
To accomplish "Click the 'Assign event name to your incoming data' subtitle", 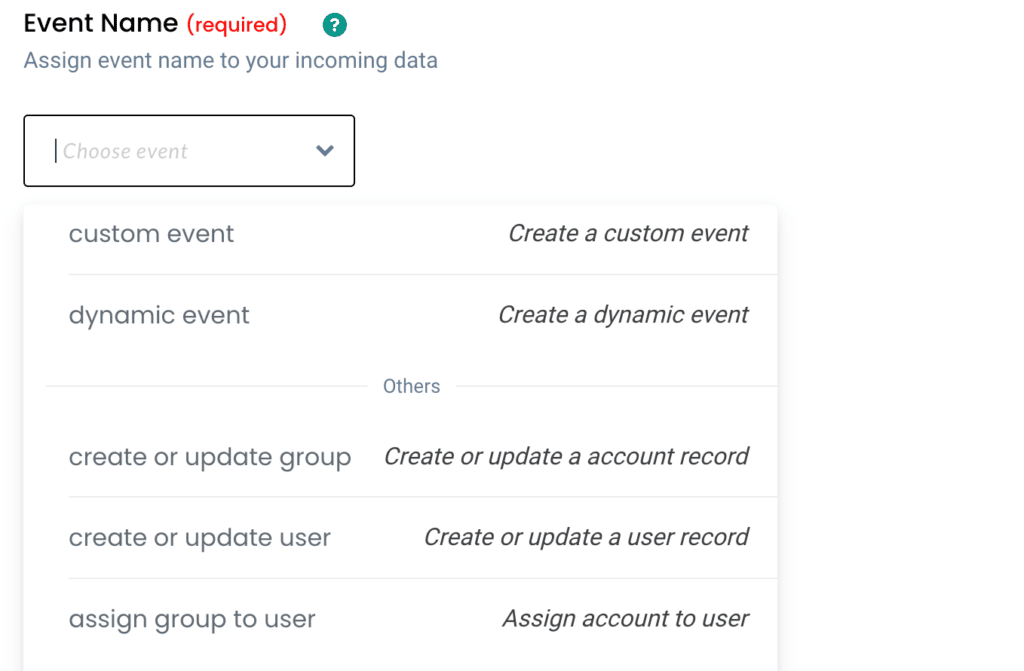I will 230,61.
